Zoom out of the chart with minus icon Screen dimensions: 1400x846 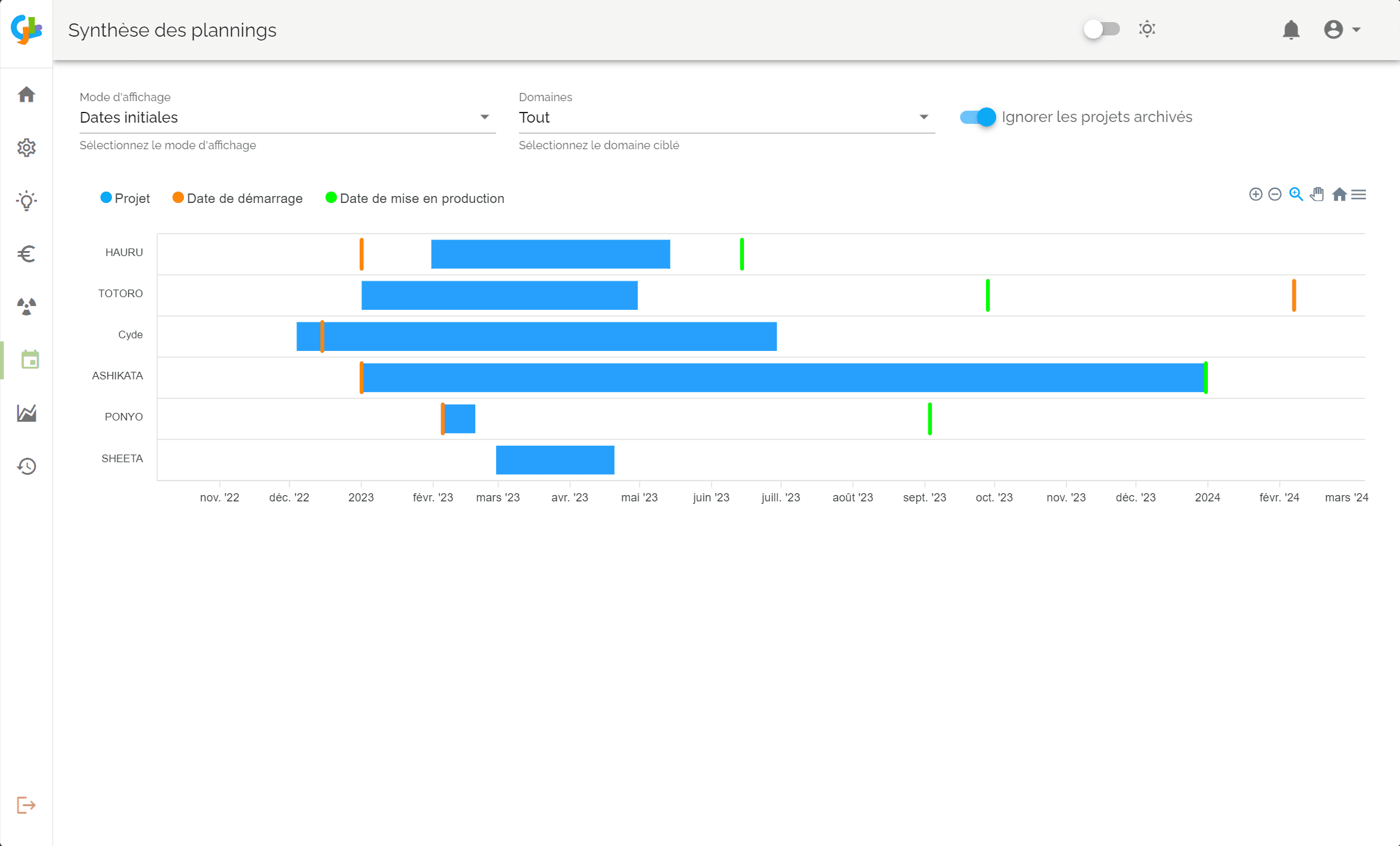pyautogui.click(x=1275, y=195)
